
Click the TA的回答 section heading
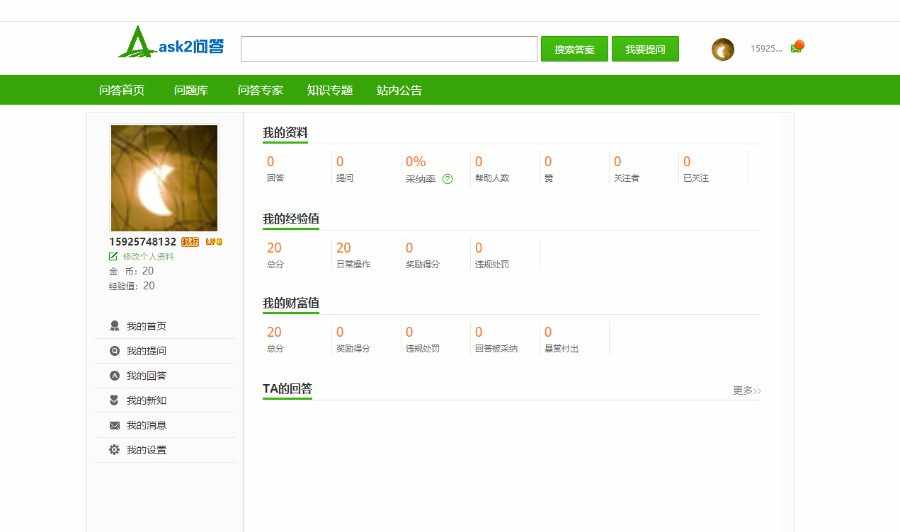click(287, 389)
